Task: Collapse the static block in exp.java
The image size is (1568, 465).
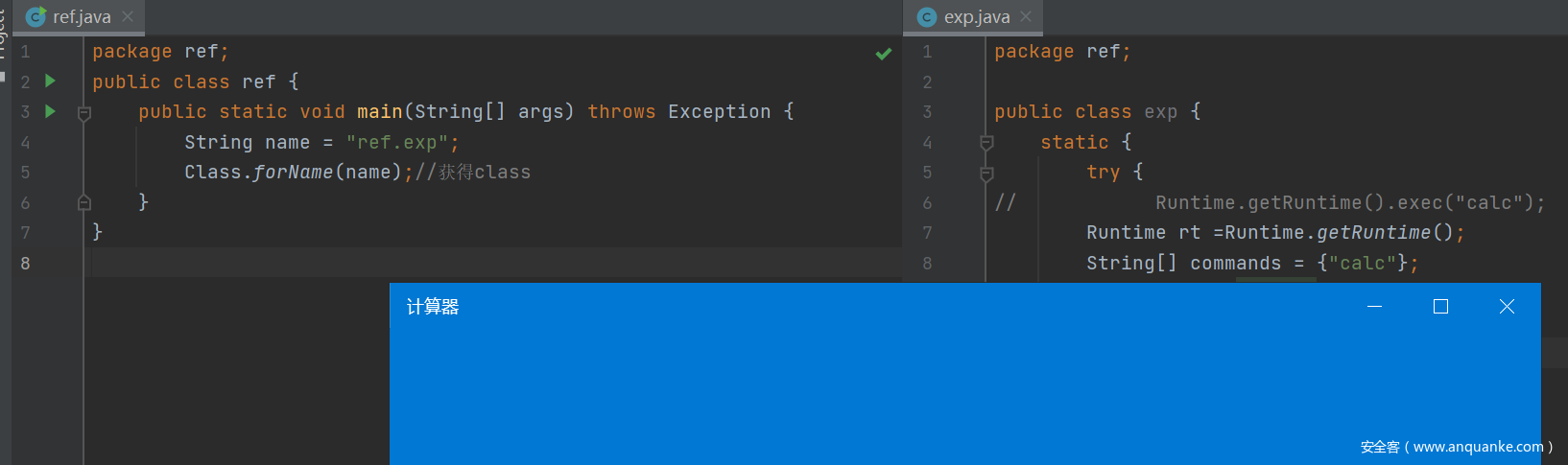Action: pyautogui.click(x=986, y=143)
